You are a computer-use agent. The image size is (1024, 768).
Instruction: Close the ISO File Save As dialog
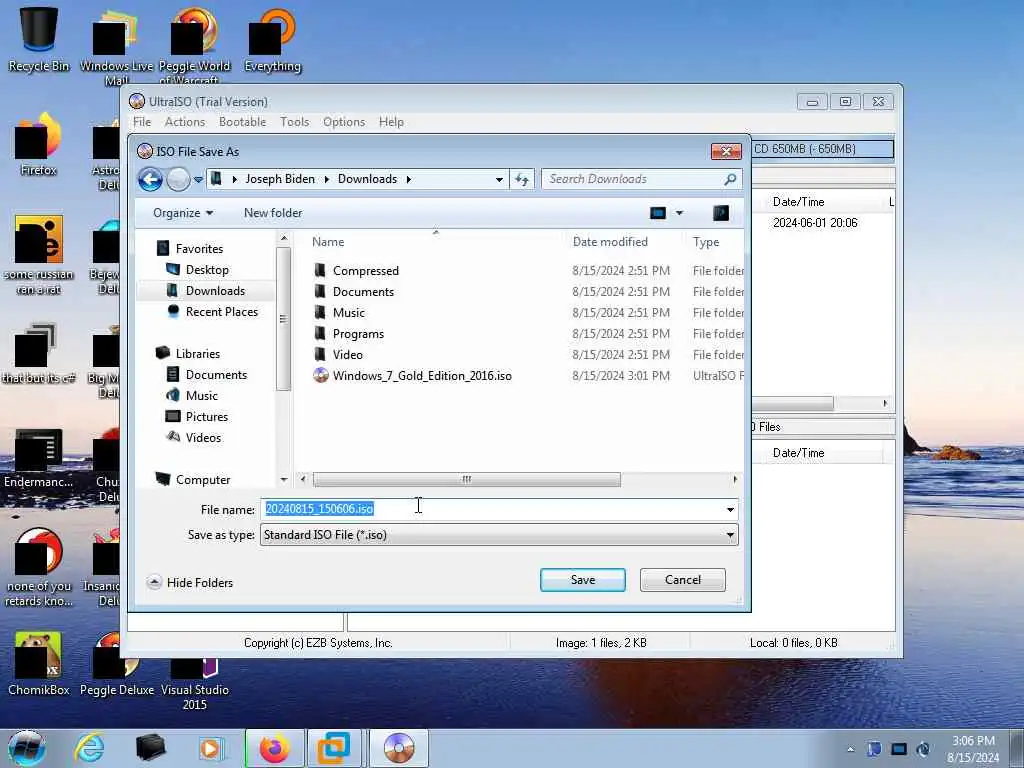[726, 152]
